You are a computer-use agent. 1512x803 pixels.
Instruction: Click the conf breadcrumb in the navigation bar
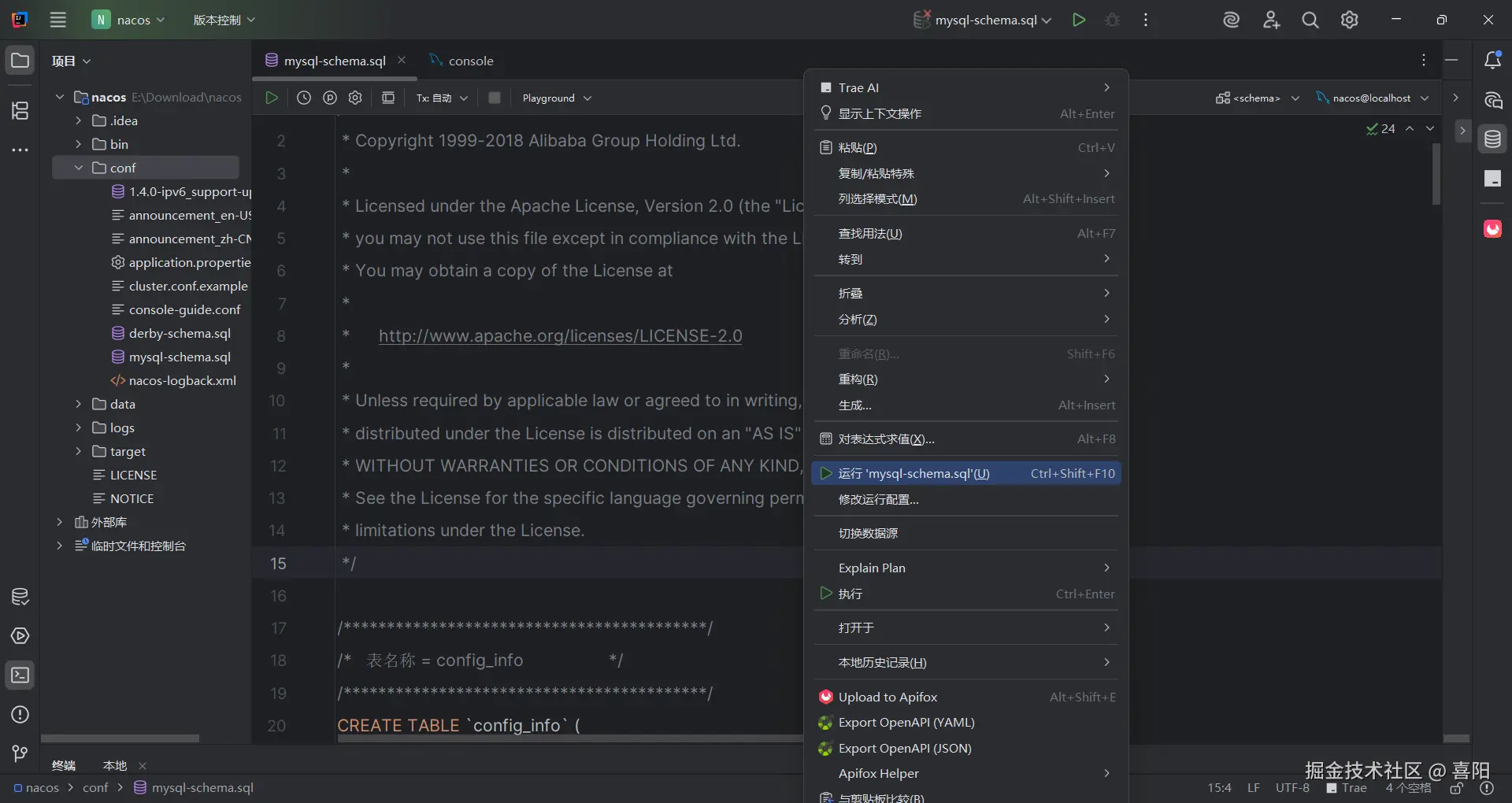pos(95,788)
